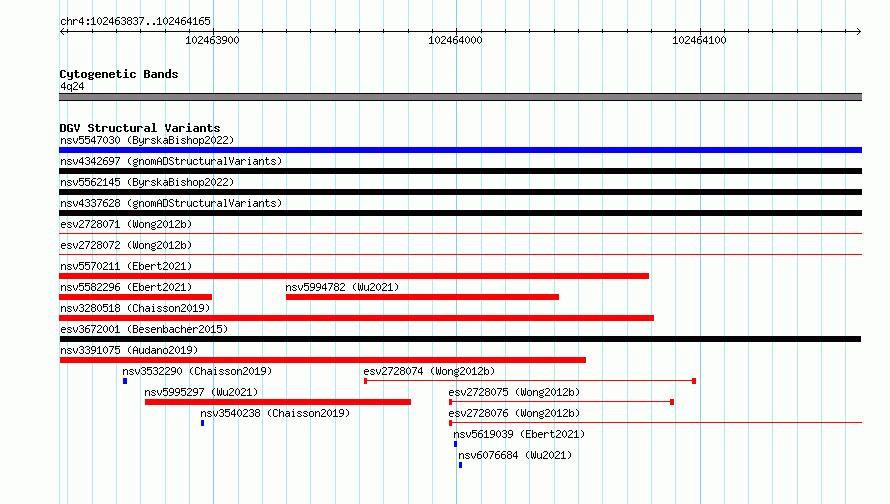890x504 pixels.
Task: Click the thin red line under esv2728076
Action: 656,423
